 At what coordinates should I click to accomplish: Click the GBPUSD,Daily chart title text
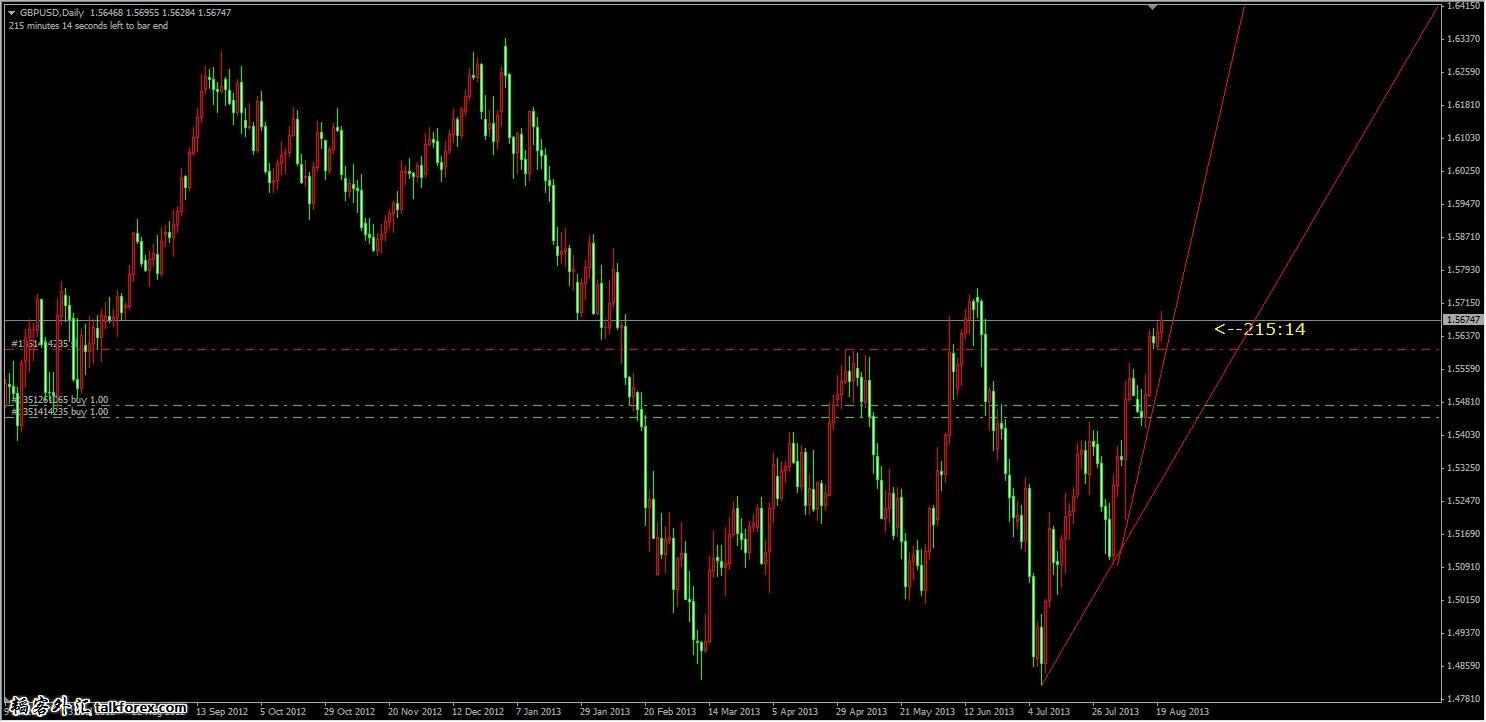coord(52,12)
